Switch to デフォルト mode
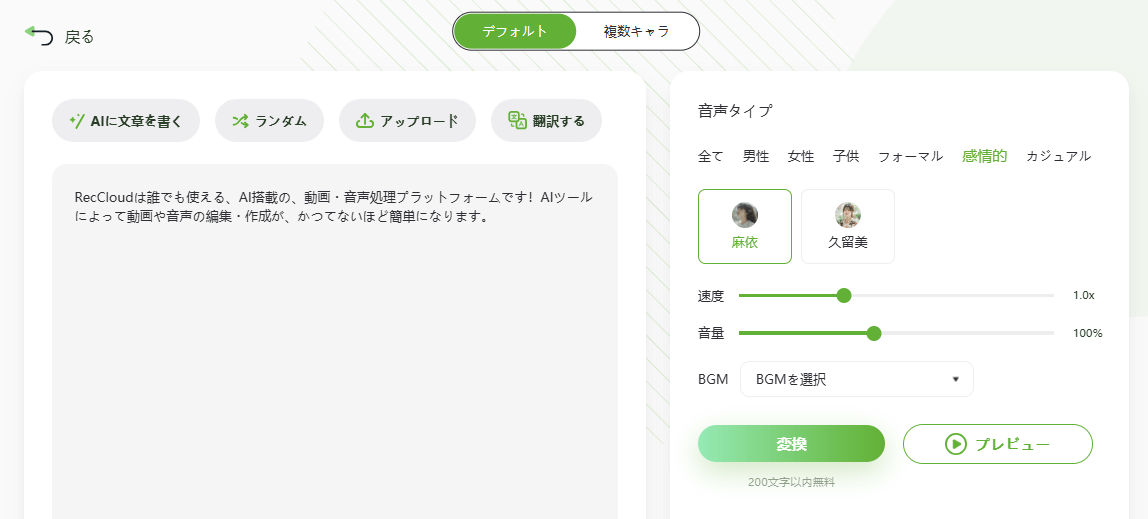The image size is (1148, 519). point(515,31)
